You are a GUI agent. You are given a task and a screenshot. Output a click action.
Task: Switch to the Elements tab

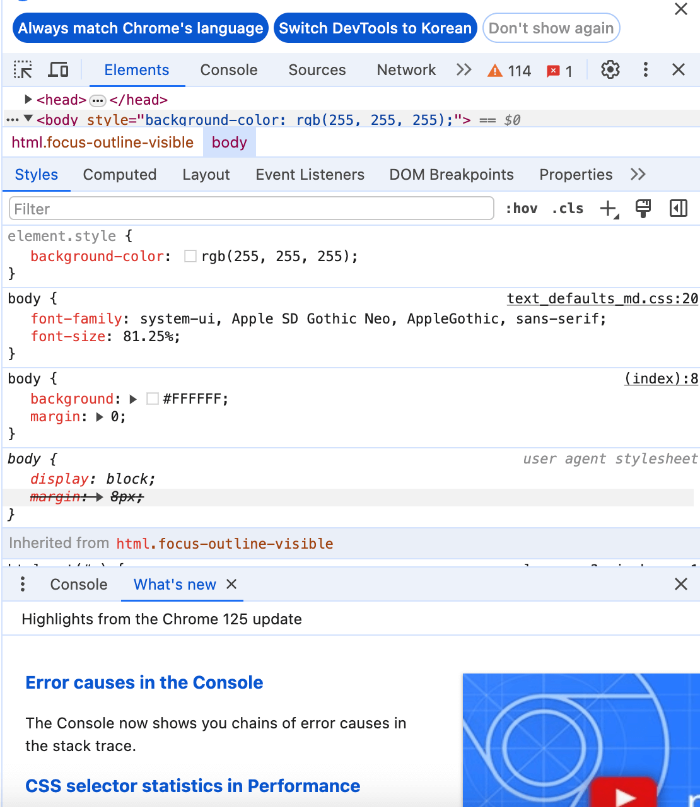click(x=136, y=69)
